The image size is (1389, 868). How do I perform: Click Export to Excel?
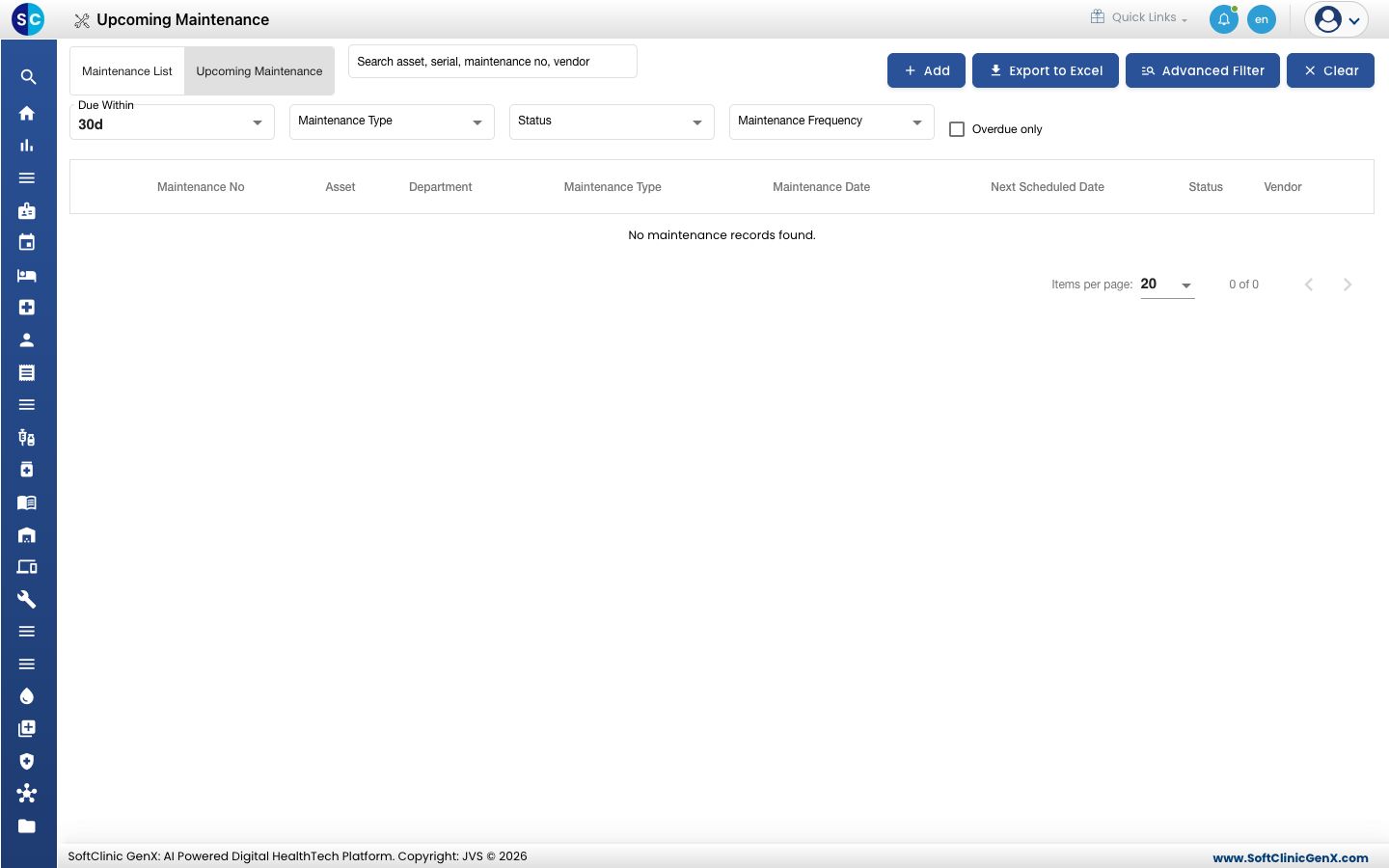[1046, 70]
